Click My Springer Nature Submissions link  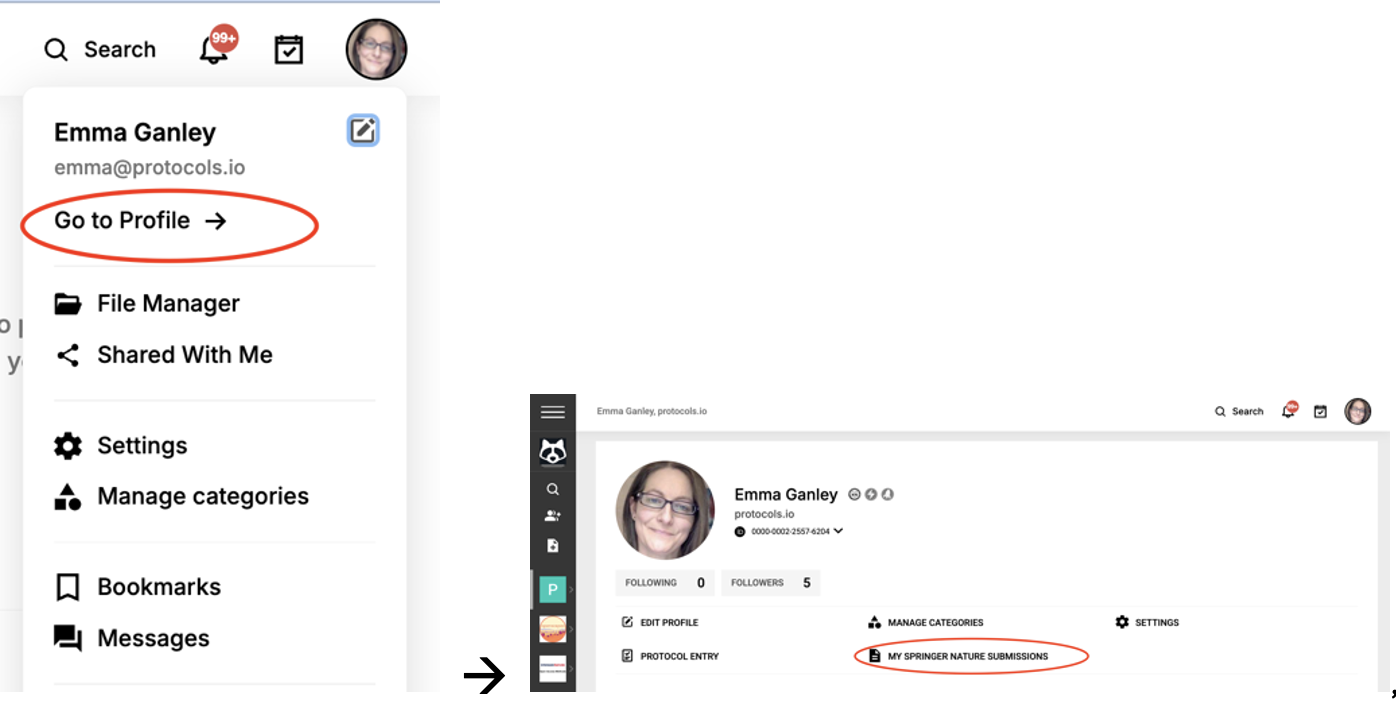(x=967, y=656)
